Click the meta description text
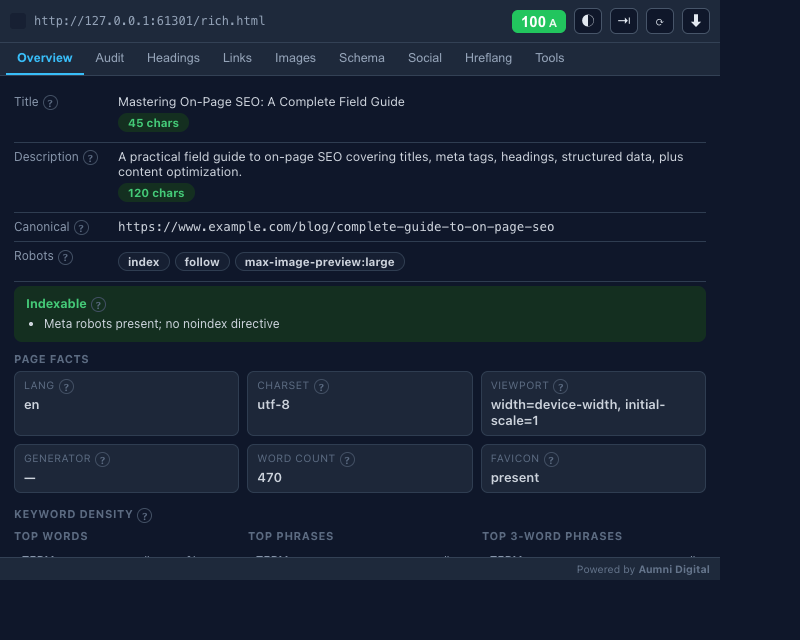Image resolution: width=800 pixels, height=640 pixels. click(401, 164)
